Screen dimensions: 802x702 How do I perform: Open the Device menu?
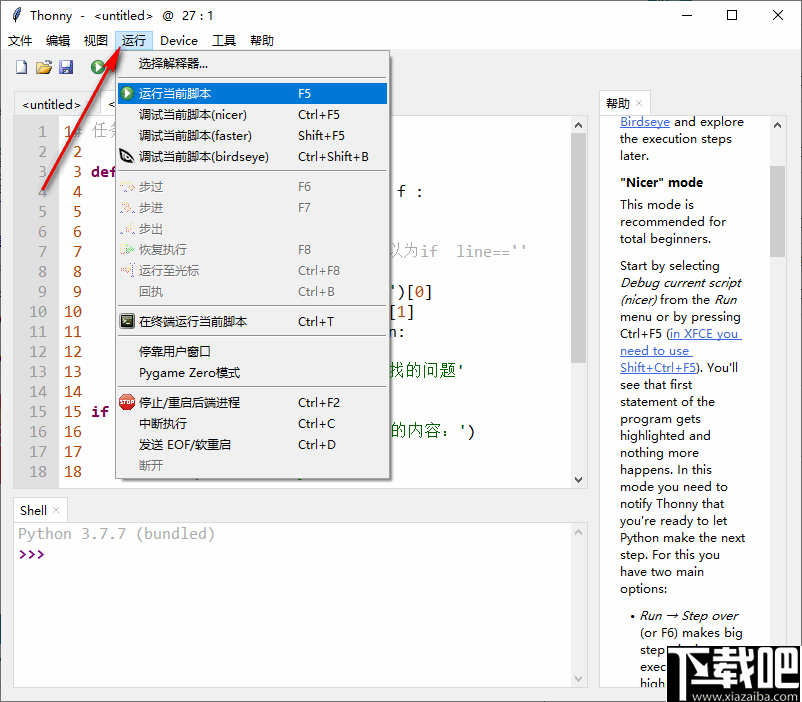[x=179, y=40]
